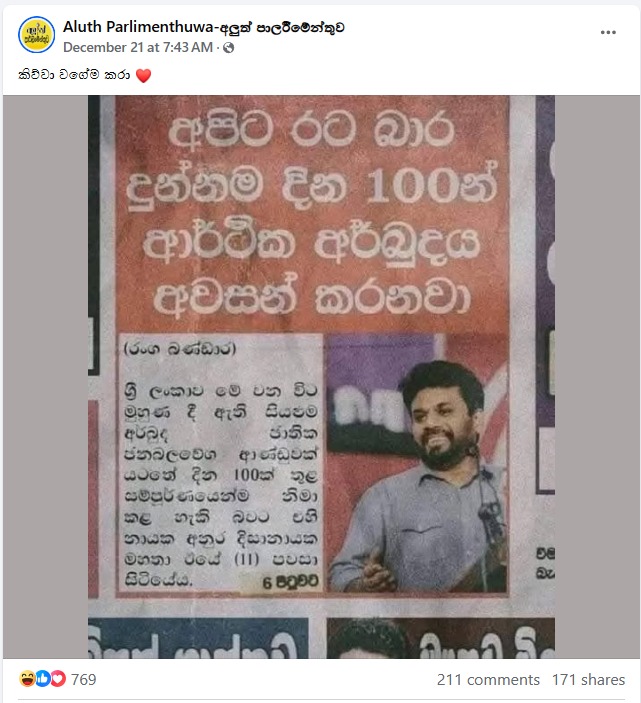Open the December 21 at 7:43 AM timestamp
Screen dimensions: 641x703
click(138, 48)
